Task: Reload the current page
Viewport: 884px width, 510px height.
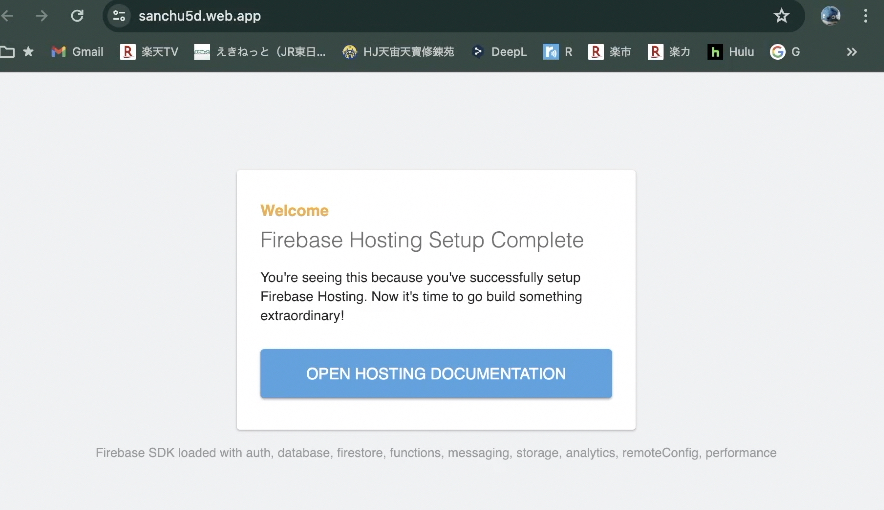Action: click(77, 16)
